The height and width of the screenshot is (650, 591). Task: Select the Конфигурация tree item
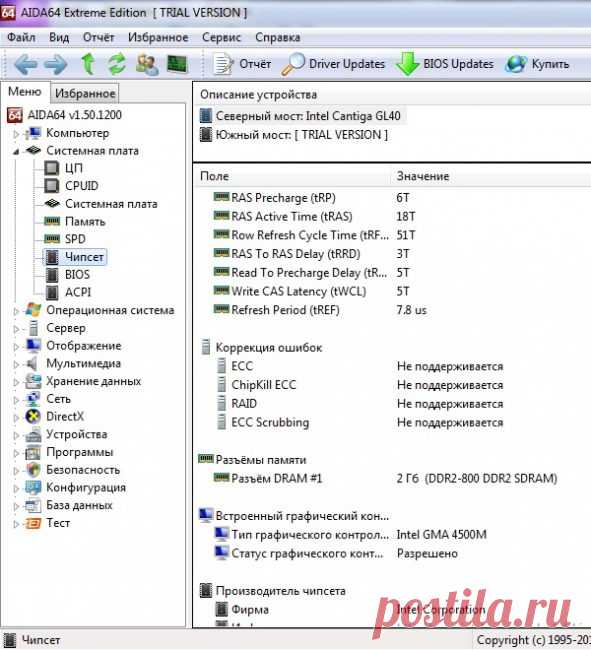coord(86,488)
